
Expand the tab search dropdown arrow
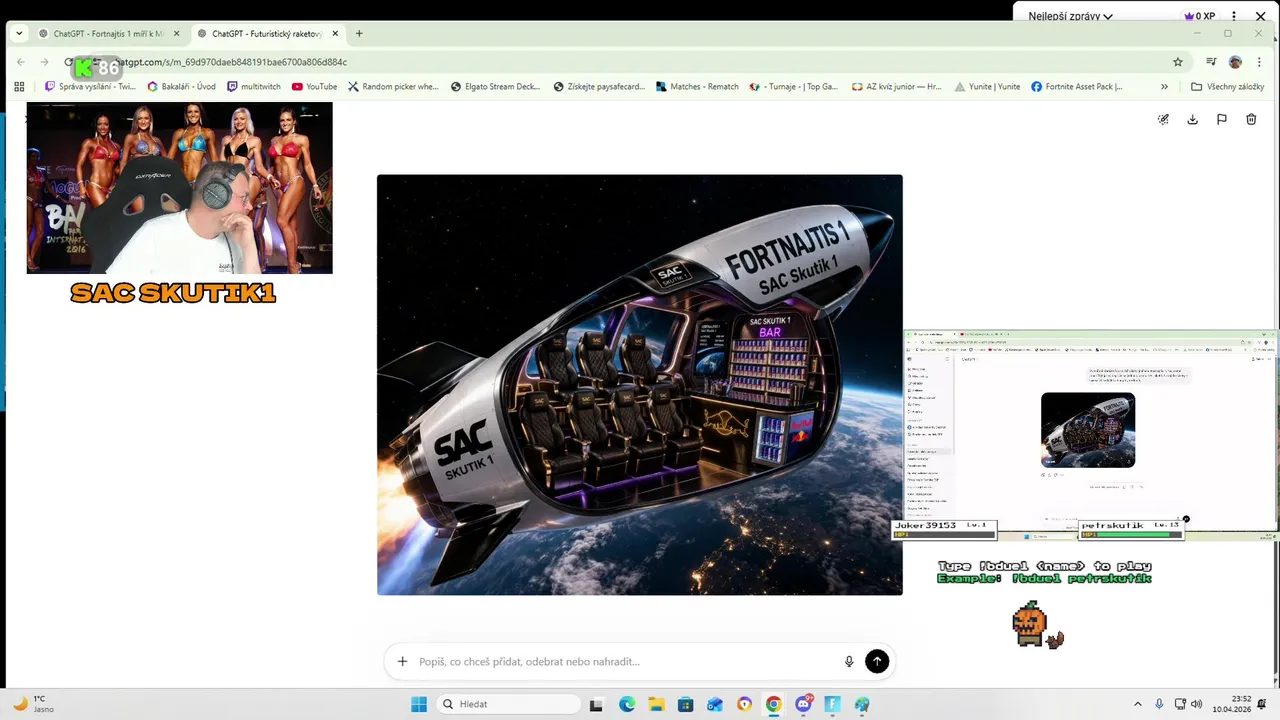pyautogui.click(x=19, y=33)
